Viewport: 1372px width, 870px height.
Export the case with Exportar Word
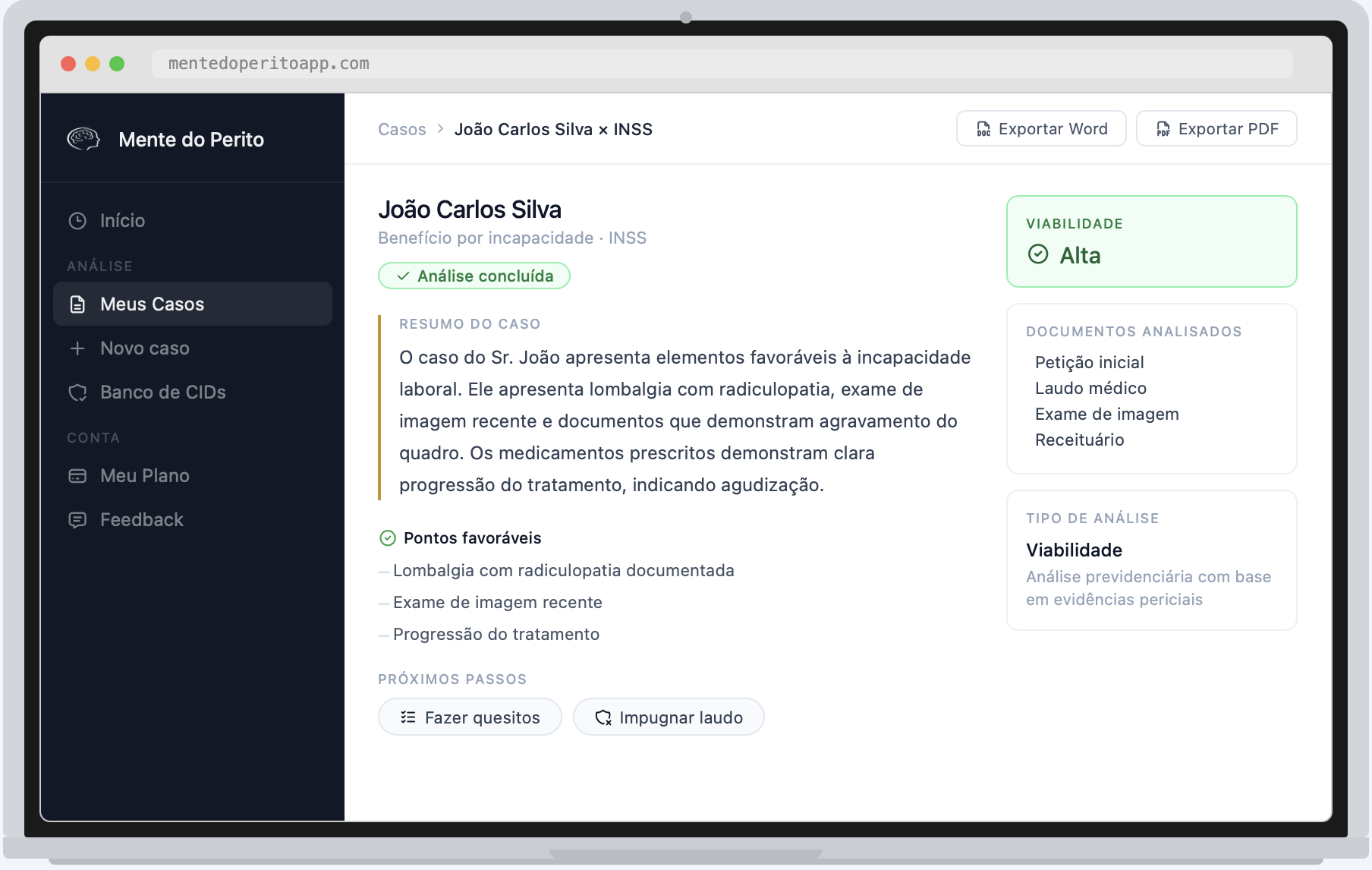point(1041,129)
